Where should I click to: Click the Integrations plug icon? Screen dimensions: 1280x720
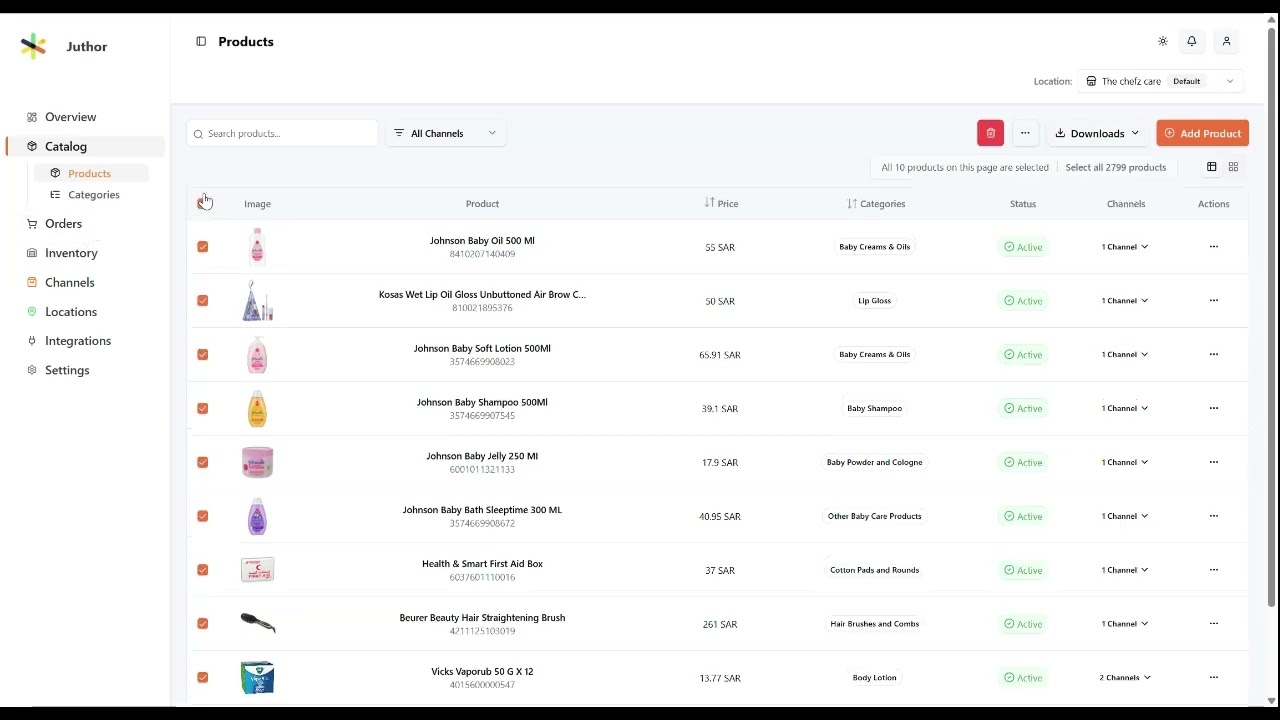[x=32, y=341]
